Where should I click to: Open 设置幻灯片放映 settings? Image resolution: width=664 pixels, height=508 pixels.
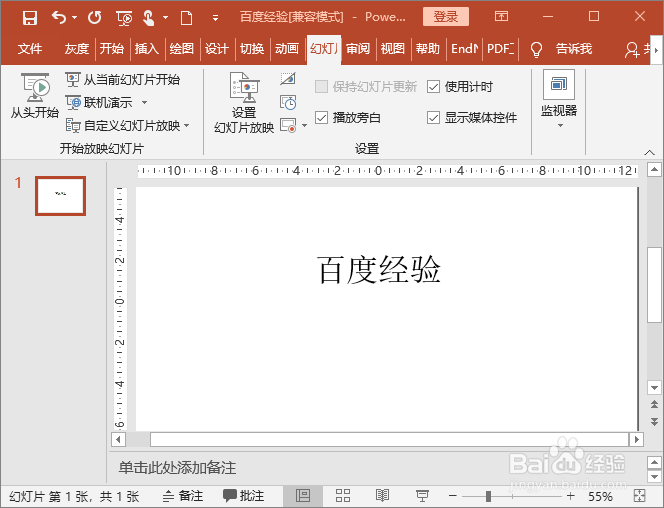coord(244,103)
